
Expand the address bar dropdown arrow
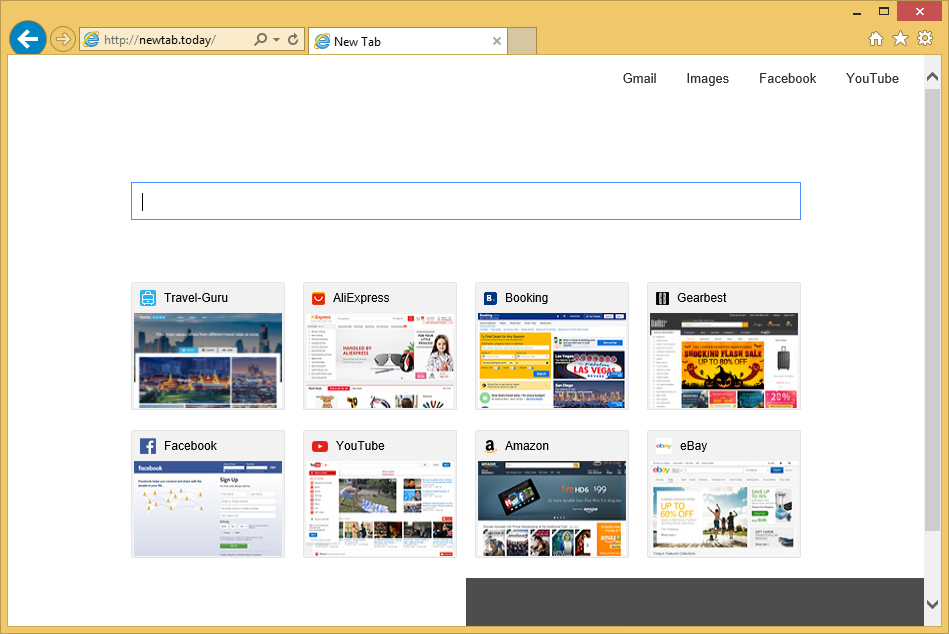tap(276, 40)
